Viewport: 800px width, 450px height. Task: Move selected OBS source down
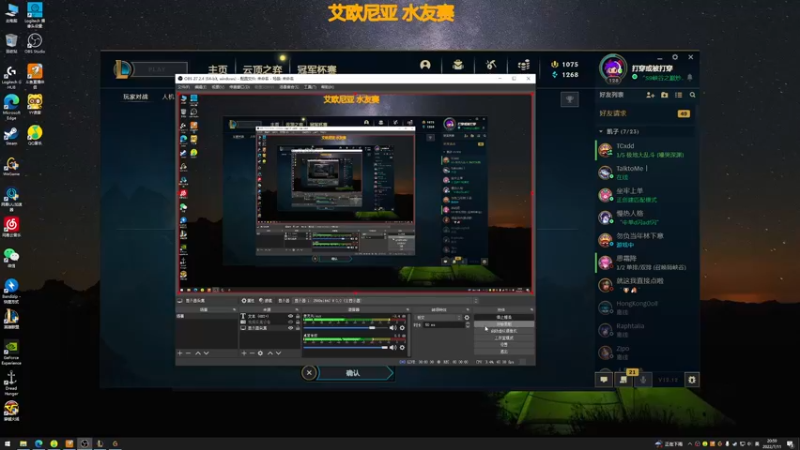tap(278, 353)
